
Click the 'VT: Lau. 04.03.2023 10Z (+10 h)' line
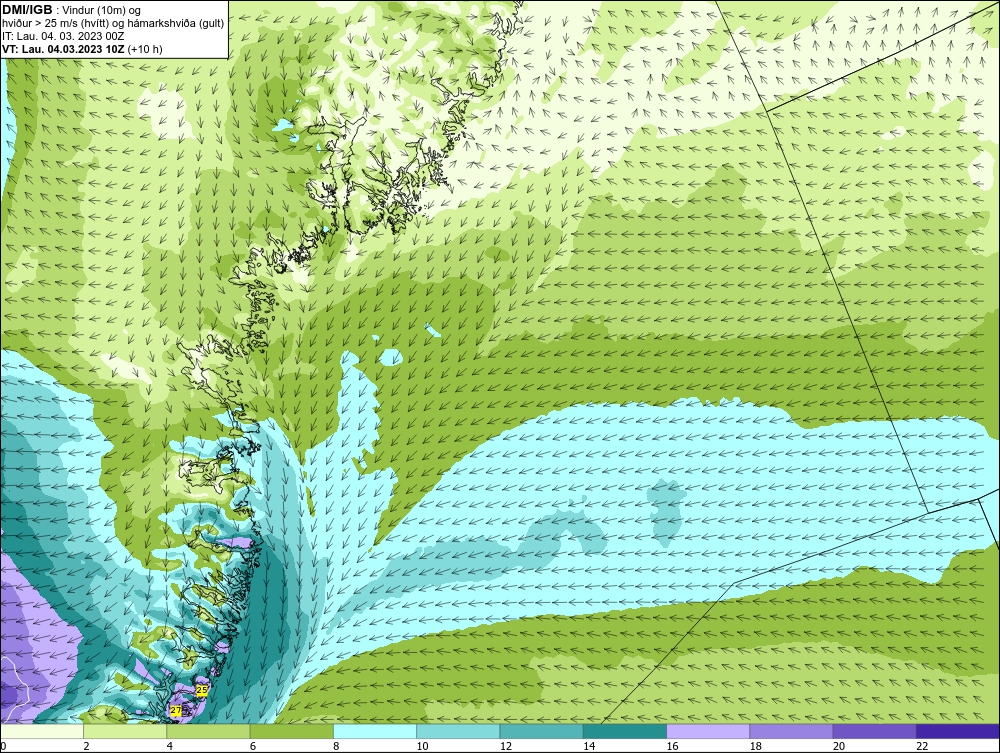point(82,49)
